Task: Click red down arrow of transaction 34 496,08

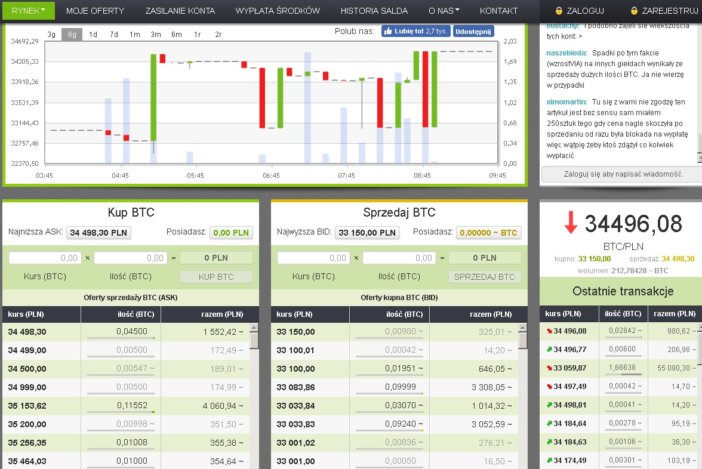Action: [549, 331]
